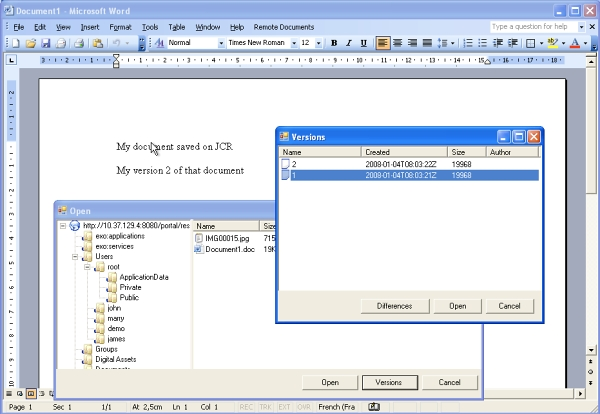Open the Style dropdown showing Normal
600x414 pixels.
[x=221, y=43]
